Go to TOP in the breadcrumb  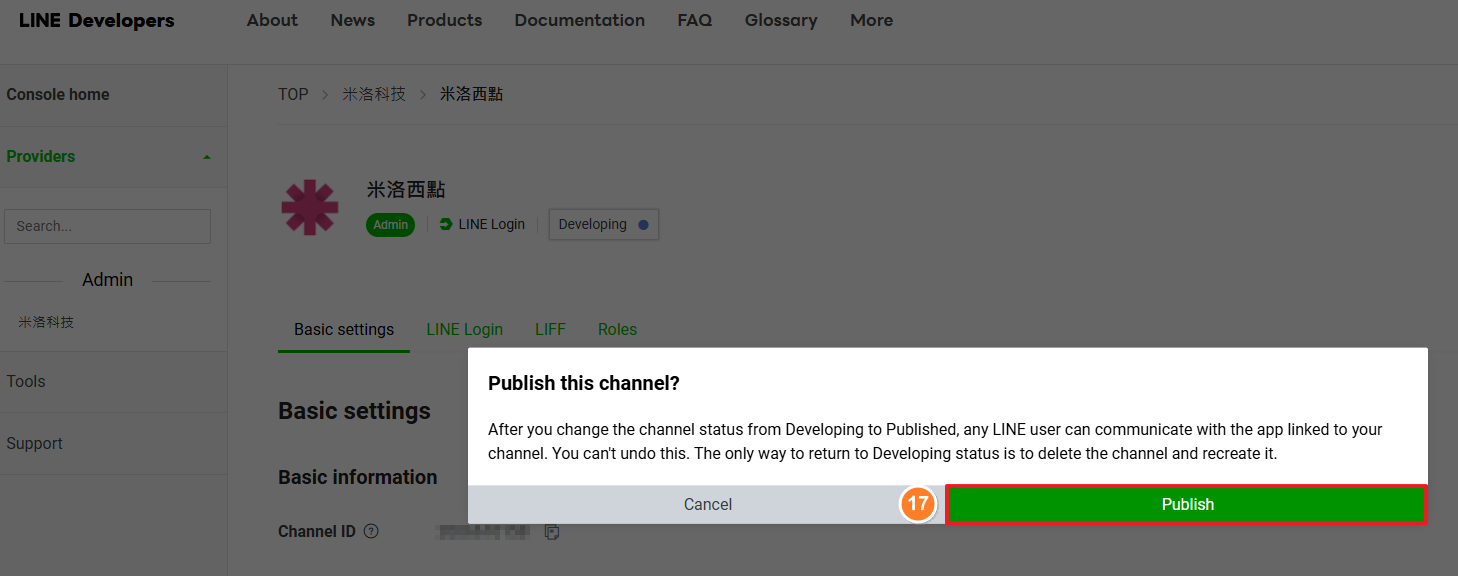click(x=293, y=94)
